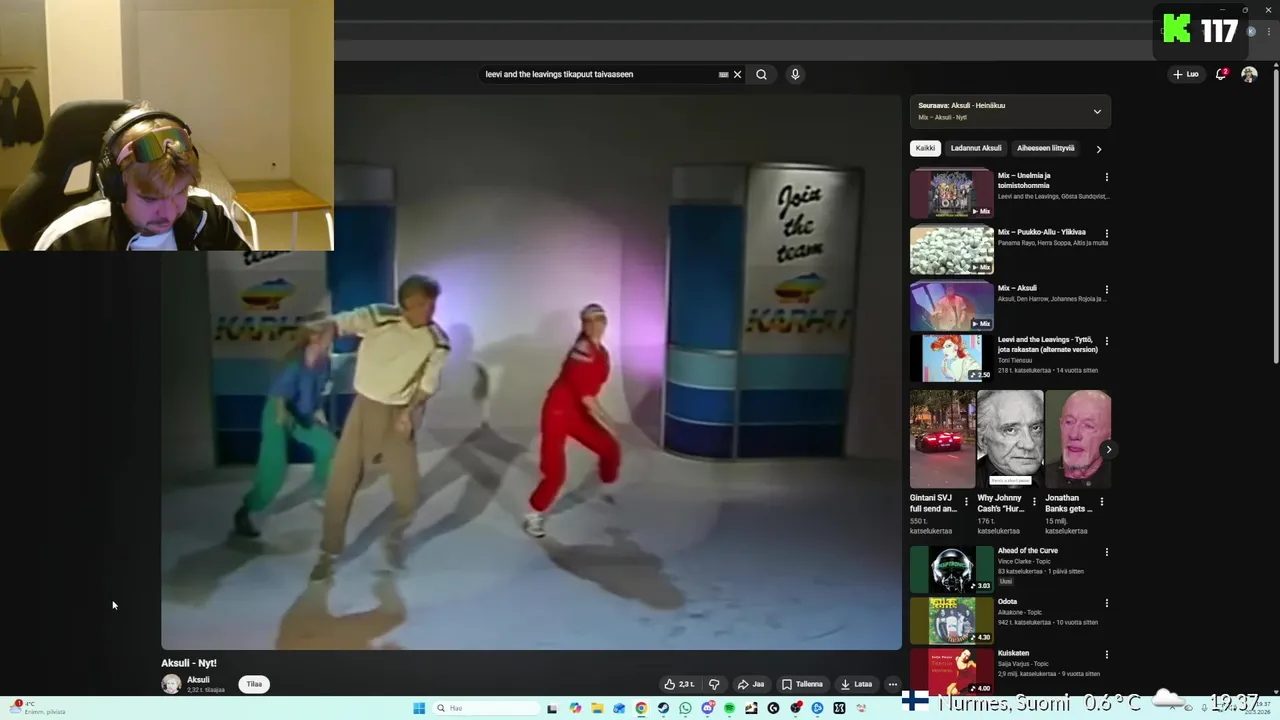Start voice search with microphone icon

pos(795,74)
